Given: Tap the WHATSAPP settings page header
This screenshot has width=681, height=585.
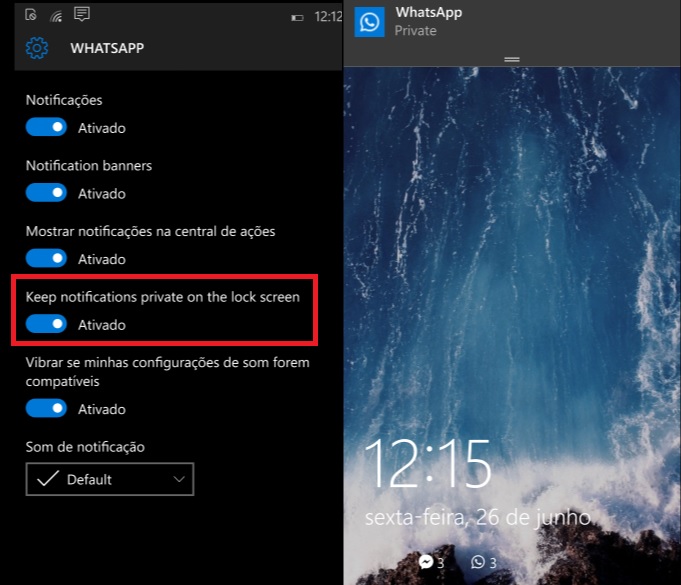Looking at the screenshot, I should [107, 48].
